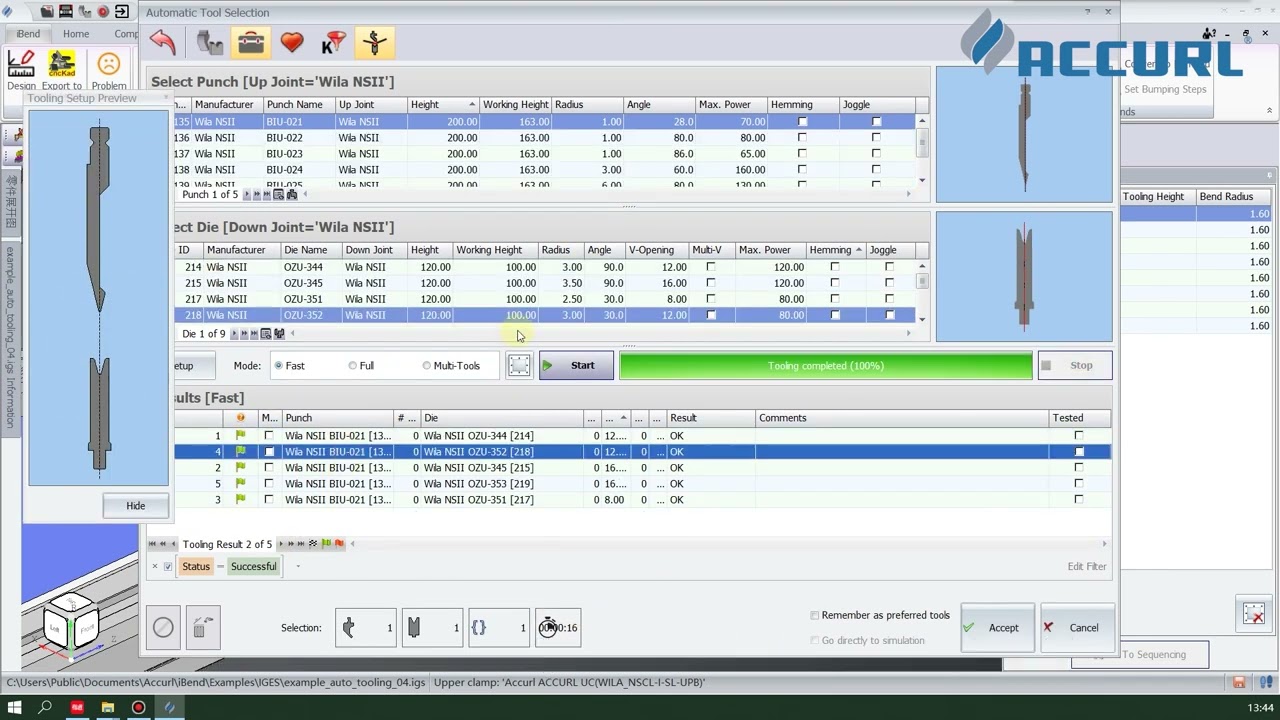Click the Max. Power punch column header
This screenshot has height=720, width=1280.
[x=731, y=105]
